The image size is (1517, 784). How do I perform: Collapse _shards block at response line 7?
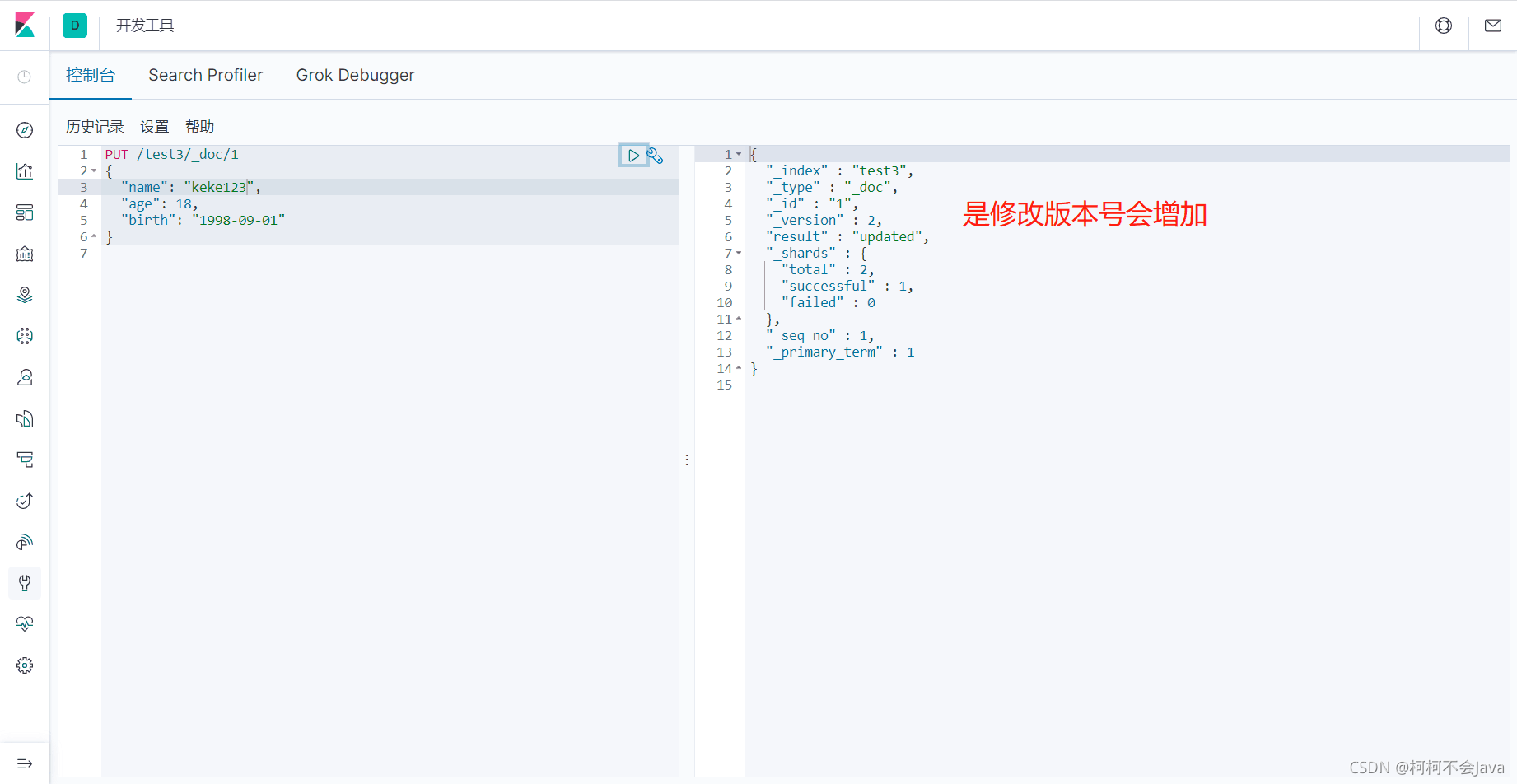tap(739, 253)
